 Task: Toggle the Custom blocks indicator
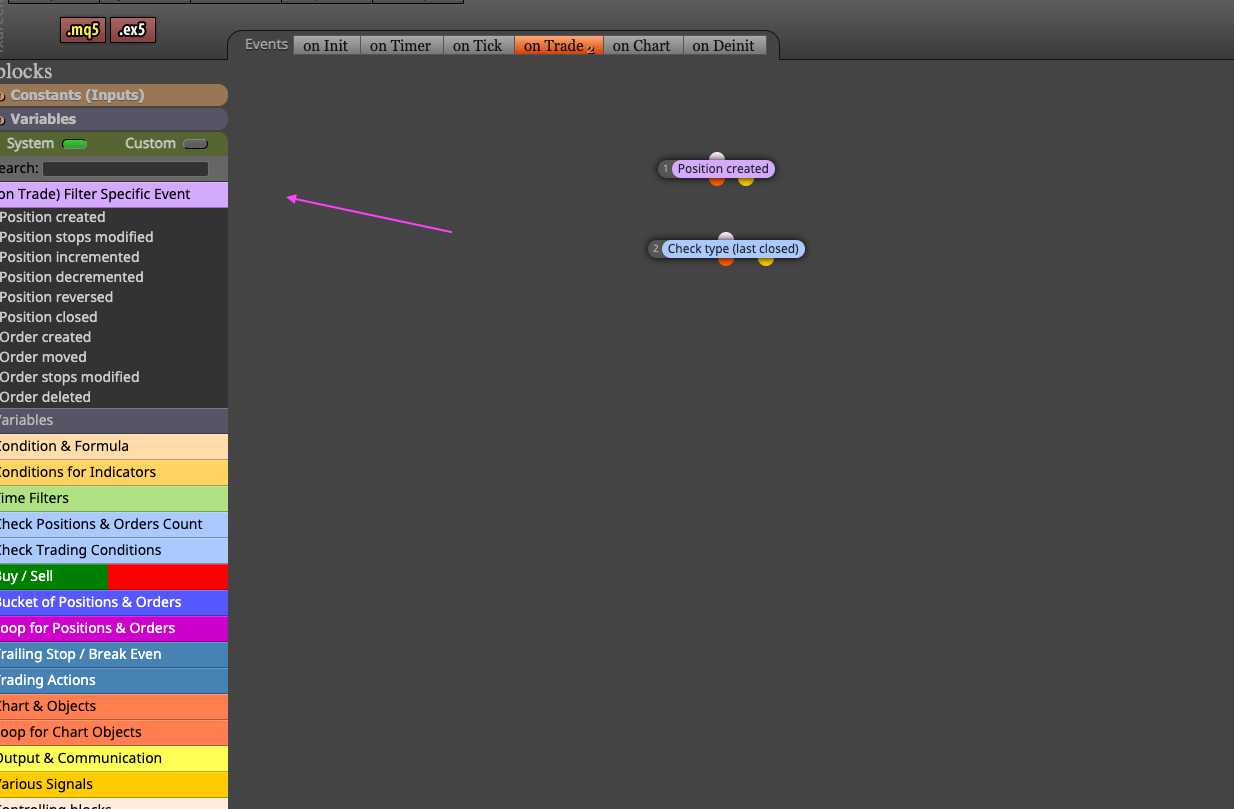pos(195,144)
